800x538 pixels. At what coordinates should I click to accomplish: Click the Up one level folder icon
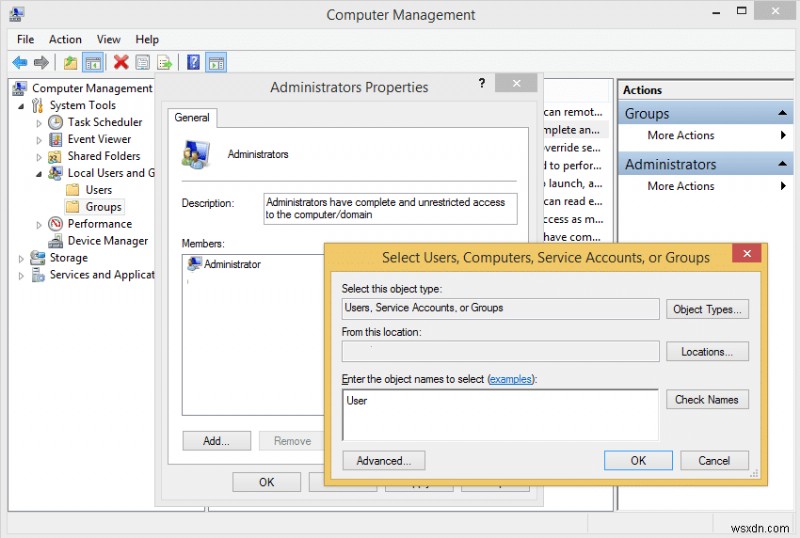[x=70, y=62]
